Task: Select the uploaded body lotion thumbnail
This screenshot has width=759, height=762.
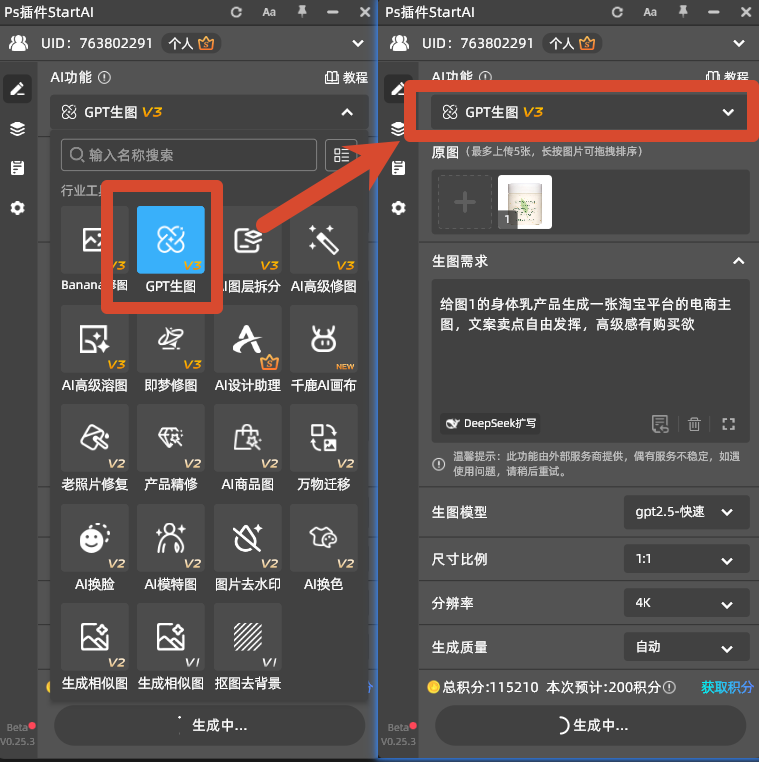Action: (x=525, y=202)
